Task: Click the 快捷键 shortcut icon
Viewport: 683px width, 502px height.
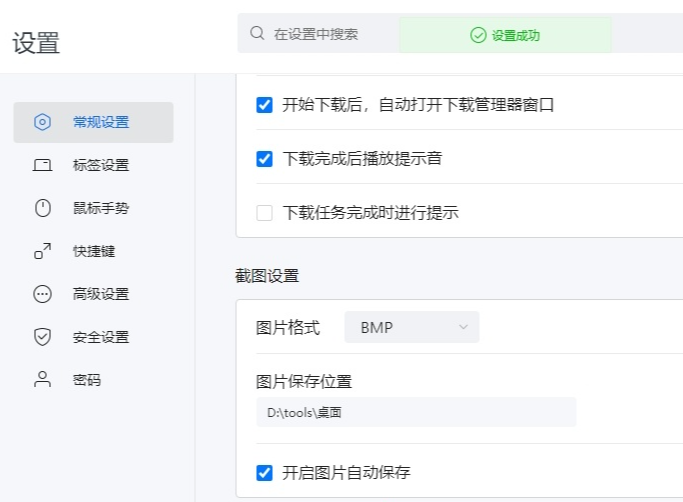Action: [x=42, y=251]
